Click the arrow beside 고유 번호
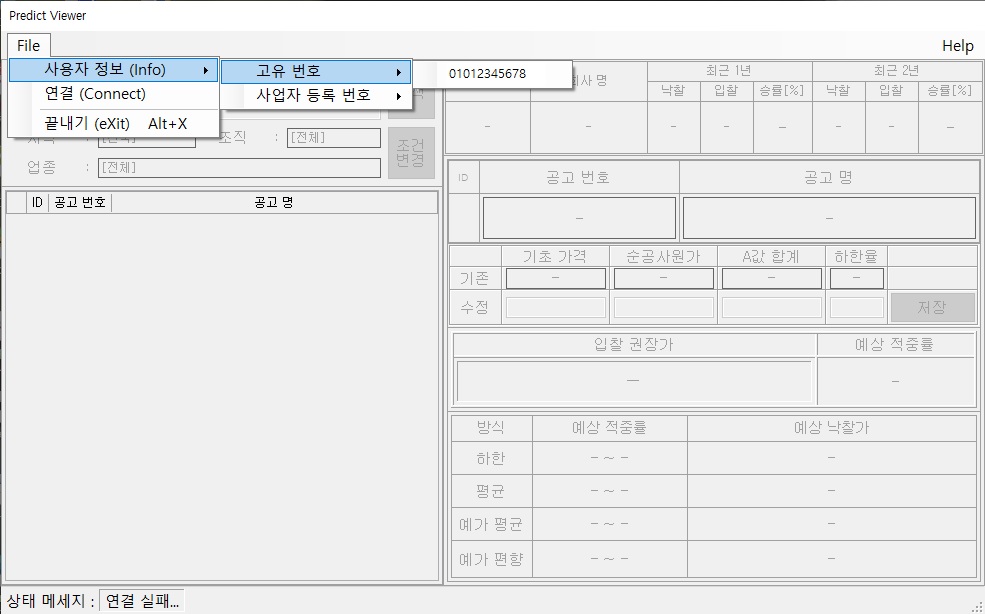985x614 pixels. tap(398, 72)
